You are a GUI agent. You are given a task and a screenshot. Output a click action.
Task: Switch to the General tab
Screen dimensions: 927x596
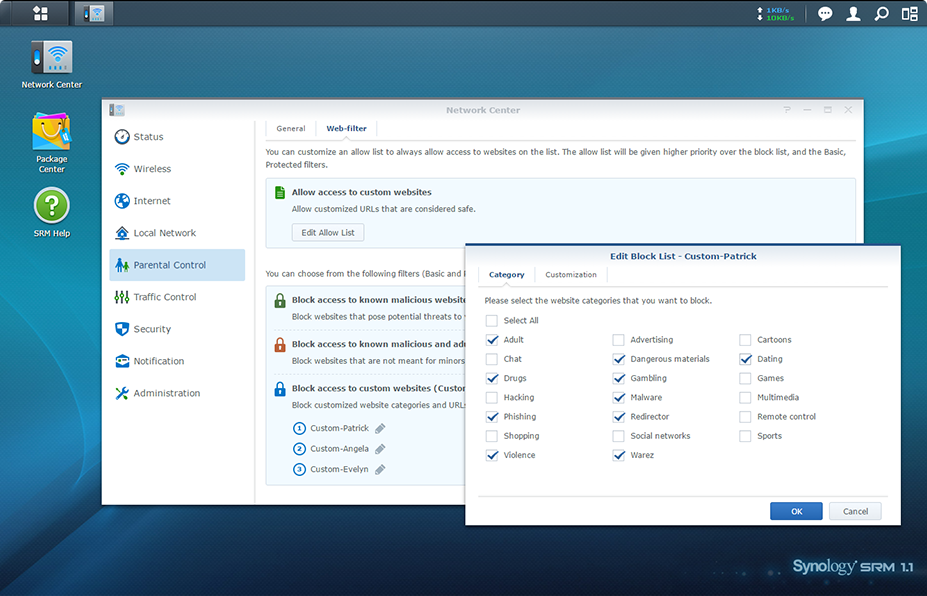click(290, 129)
